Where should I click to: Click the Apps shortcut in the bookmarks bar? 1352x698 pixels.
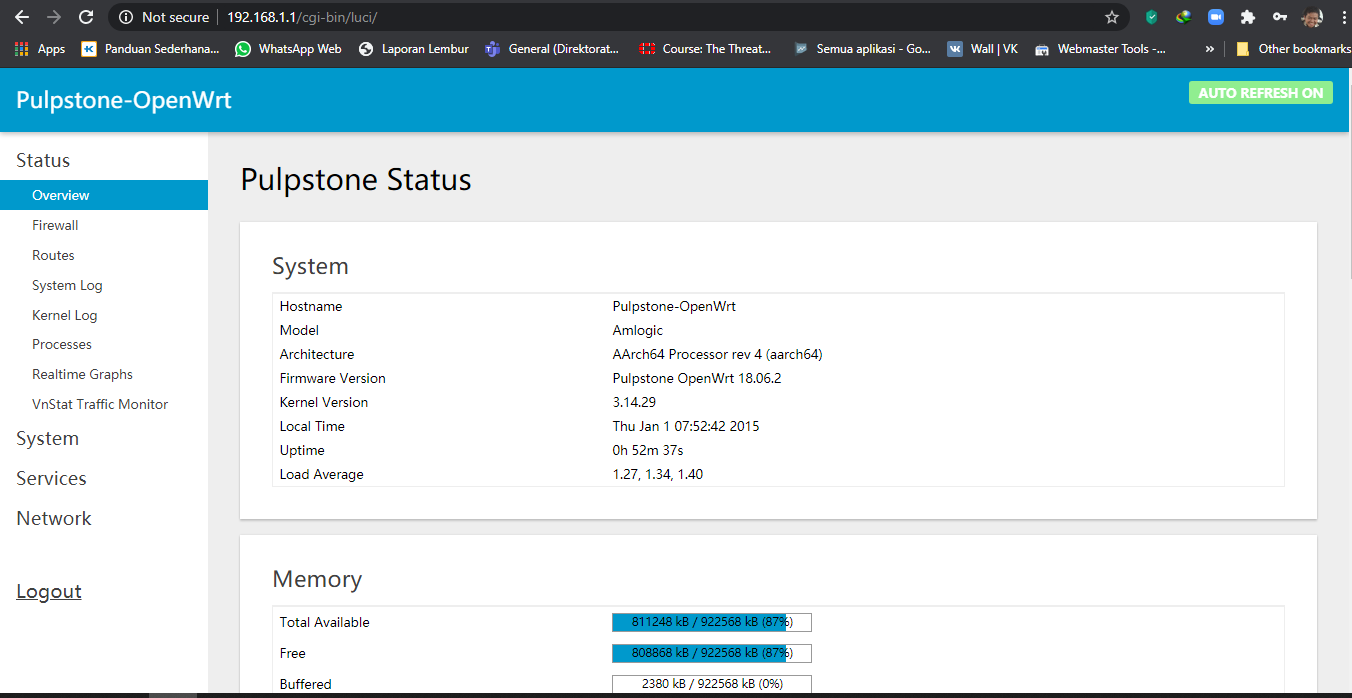41,48
